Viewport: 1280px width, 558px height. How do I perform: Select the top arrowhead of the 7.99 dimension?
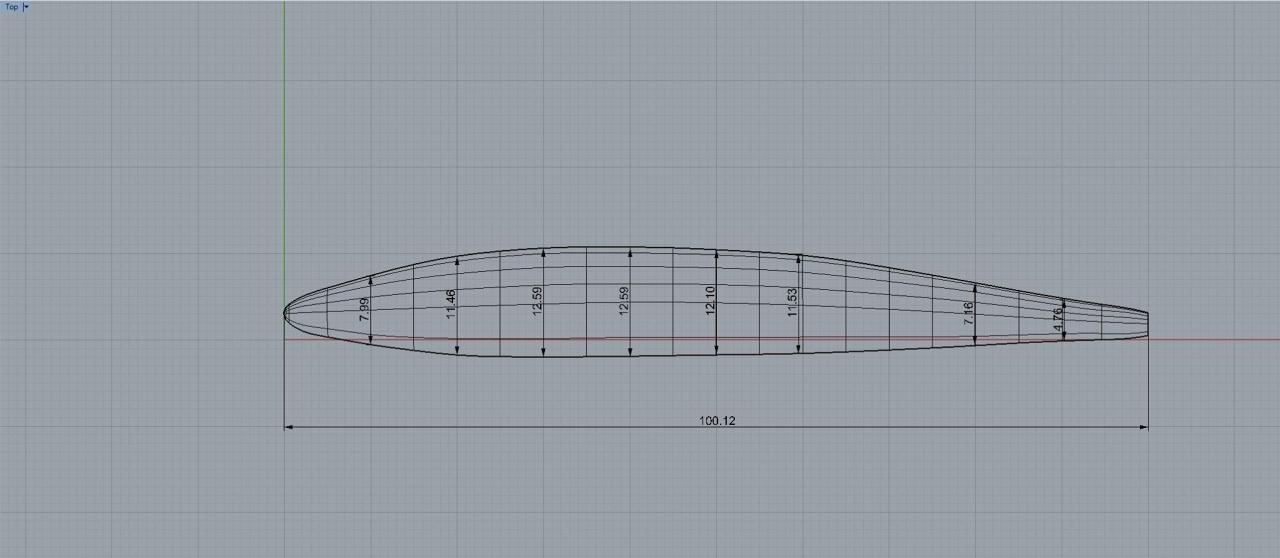pyautogui.click(x=371, y=280)
